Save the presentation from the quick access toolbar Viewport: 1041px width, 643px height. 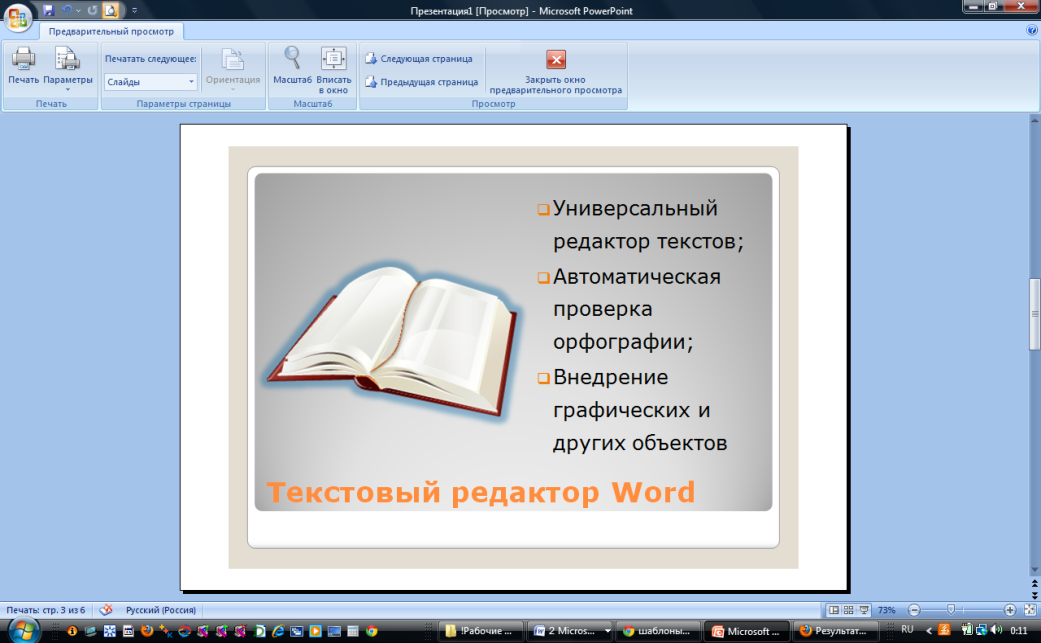[x=48, y=10]
